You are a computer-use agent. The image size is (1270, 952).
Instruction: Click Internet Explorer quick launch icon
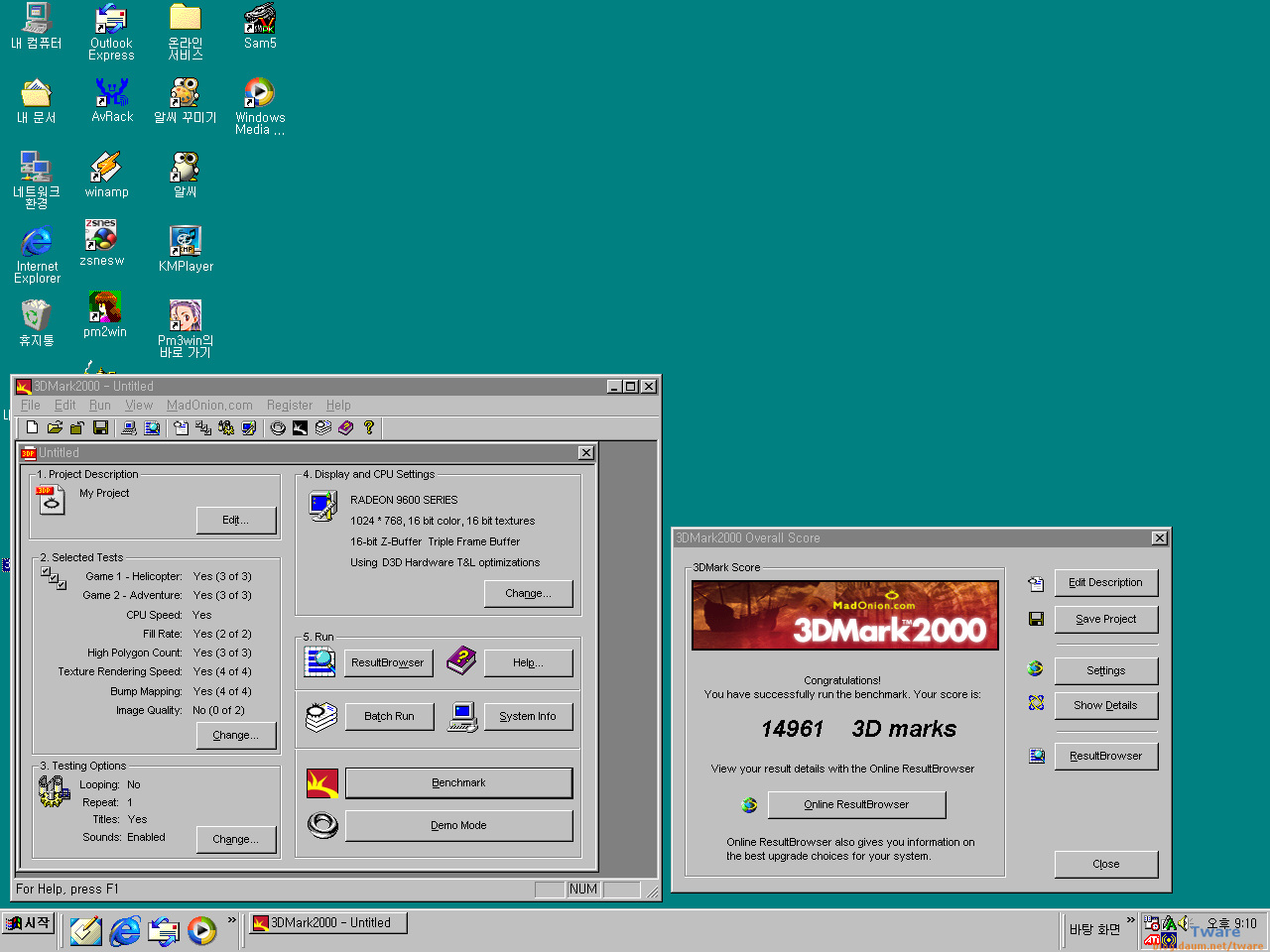[125, 930]
